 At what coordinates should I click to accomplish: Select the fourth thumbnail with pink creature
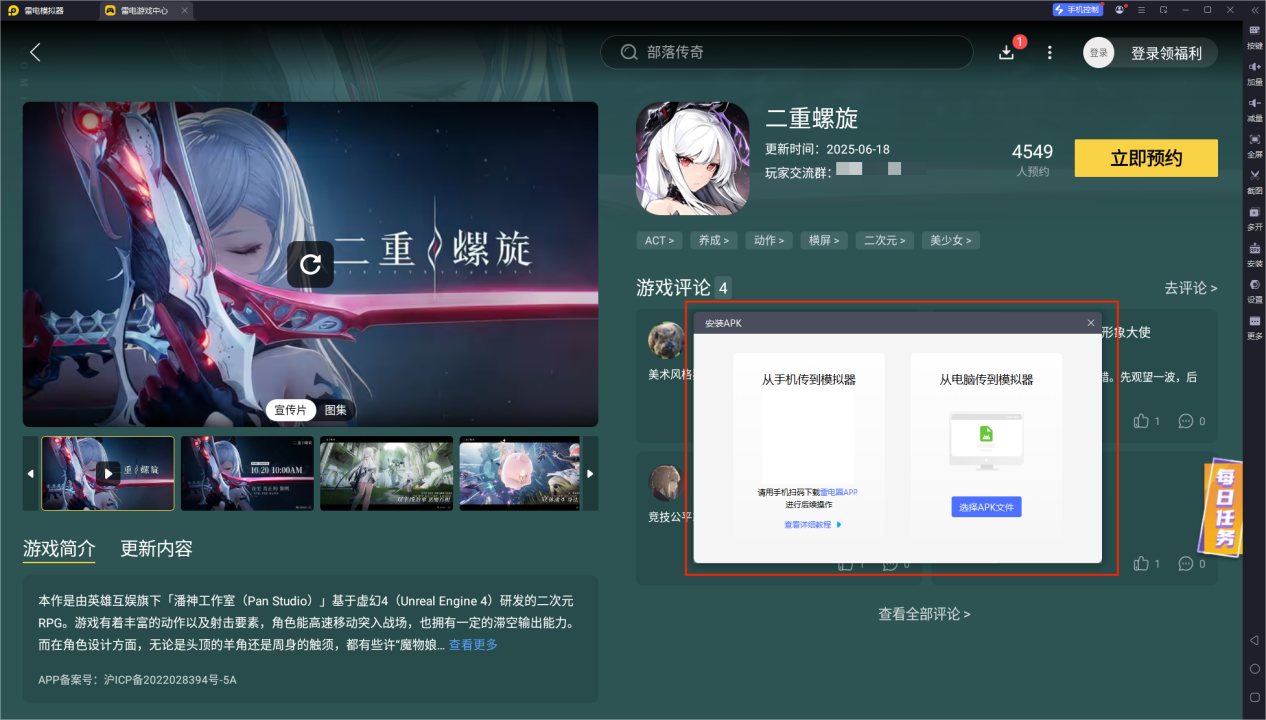pos(519,473)
